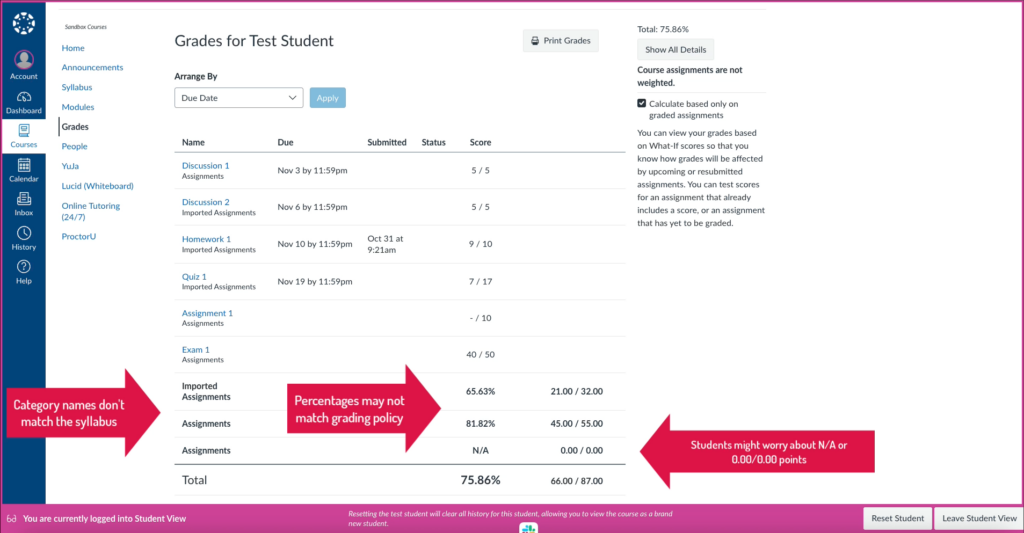The image size is (1024, 533).
Task: Open ProctorU in course navigation
Action: point(78,236)
